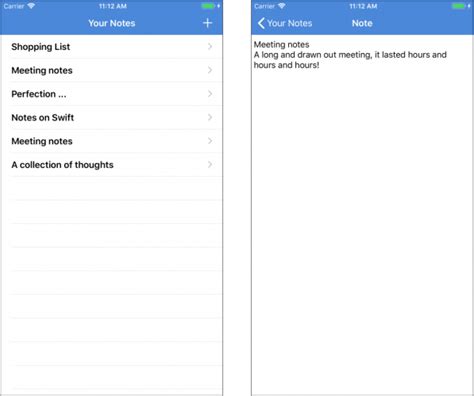This screenshot has height=396, width=474.
Task: Open the Shopping List chevron
Action: (x=210, y=47)
